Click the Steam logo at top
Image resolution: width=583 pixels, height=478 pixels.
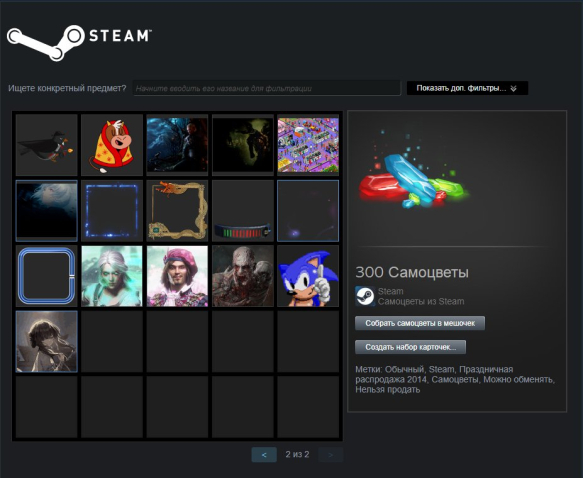click(79, 43)
